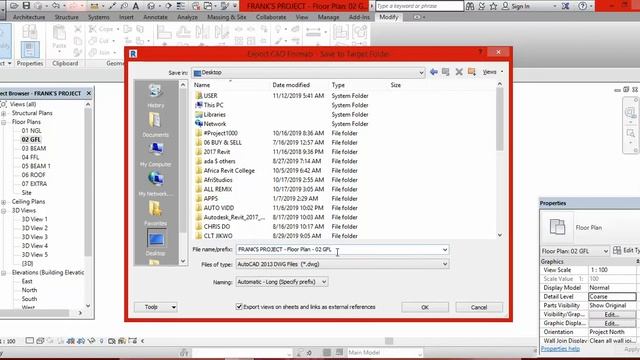640x360 pixels.
Task: Open My Network in places sidebar
Action: point(156,184)
